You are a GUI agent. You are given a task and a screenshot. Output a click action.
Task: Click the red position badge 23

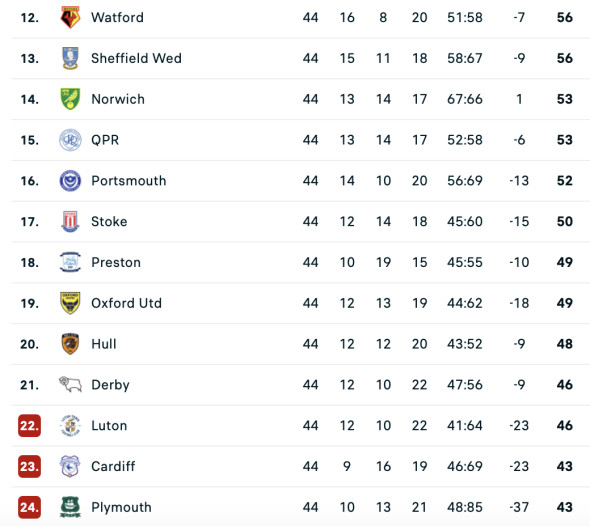pyautogui.click(x=29, y=467)
